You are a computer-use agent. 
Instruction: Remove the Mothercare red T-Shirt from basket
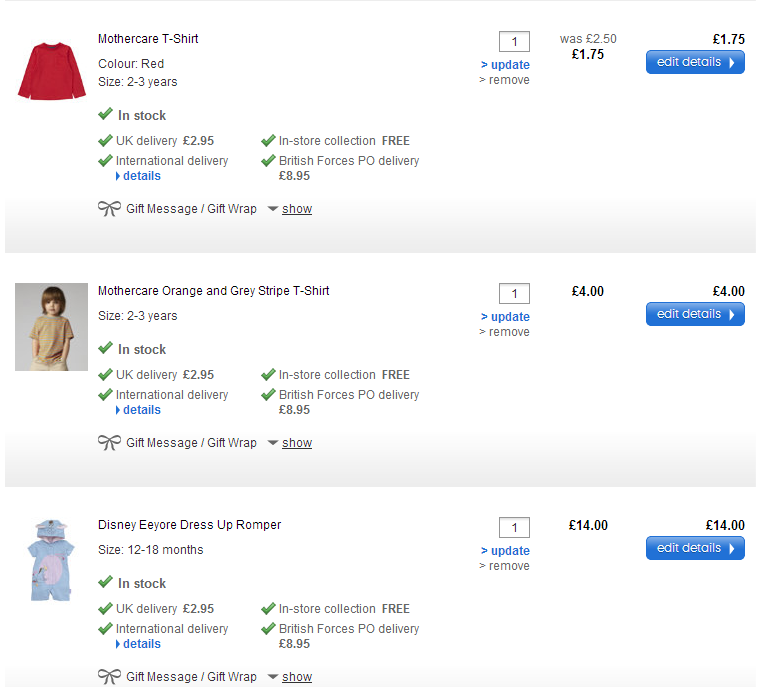(508, 80)
